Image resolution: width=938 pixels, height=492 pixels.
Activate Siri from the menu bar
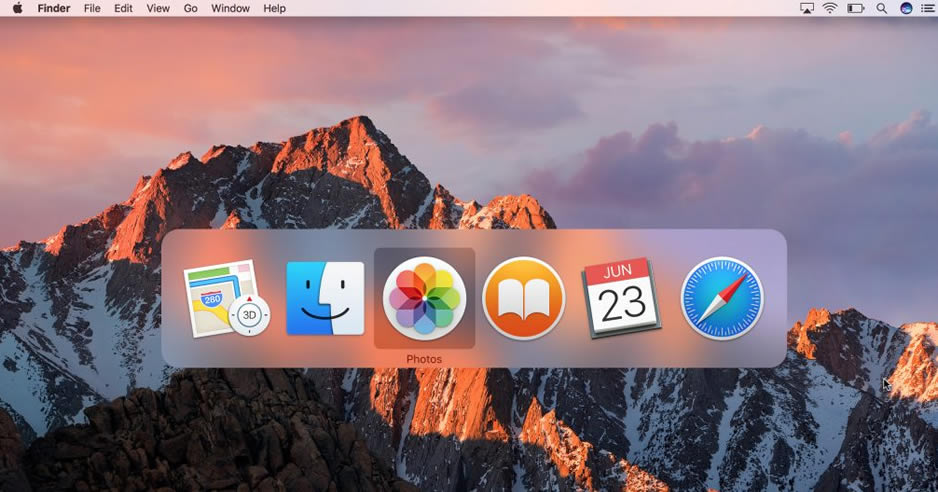906,8
